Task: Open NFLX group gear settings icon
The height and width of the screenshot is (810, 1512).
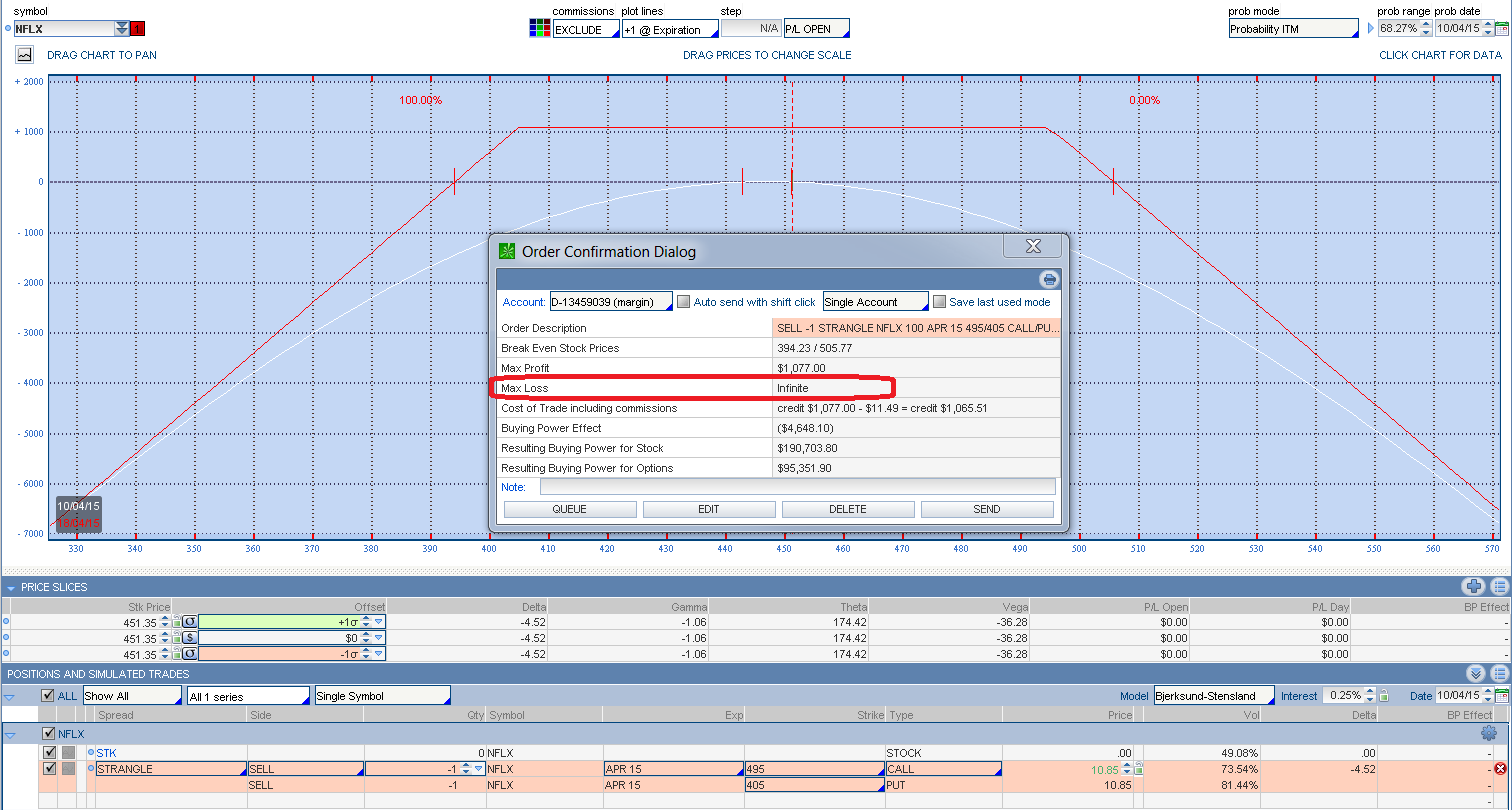Action: point(1489,733)
